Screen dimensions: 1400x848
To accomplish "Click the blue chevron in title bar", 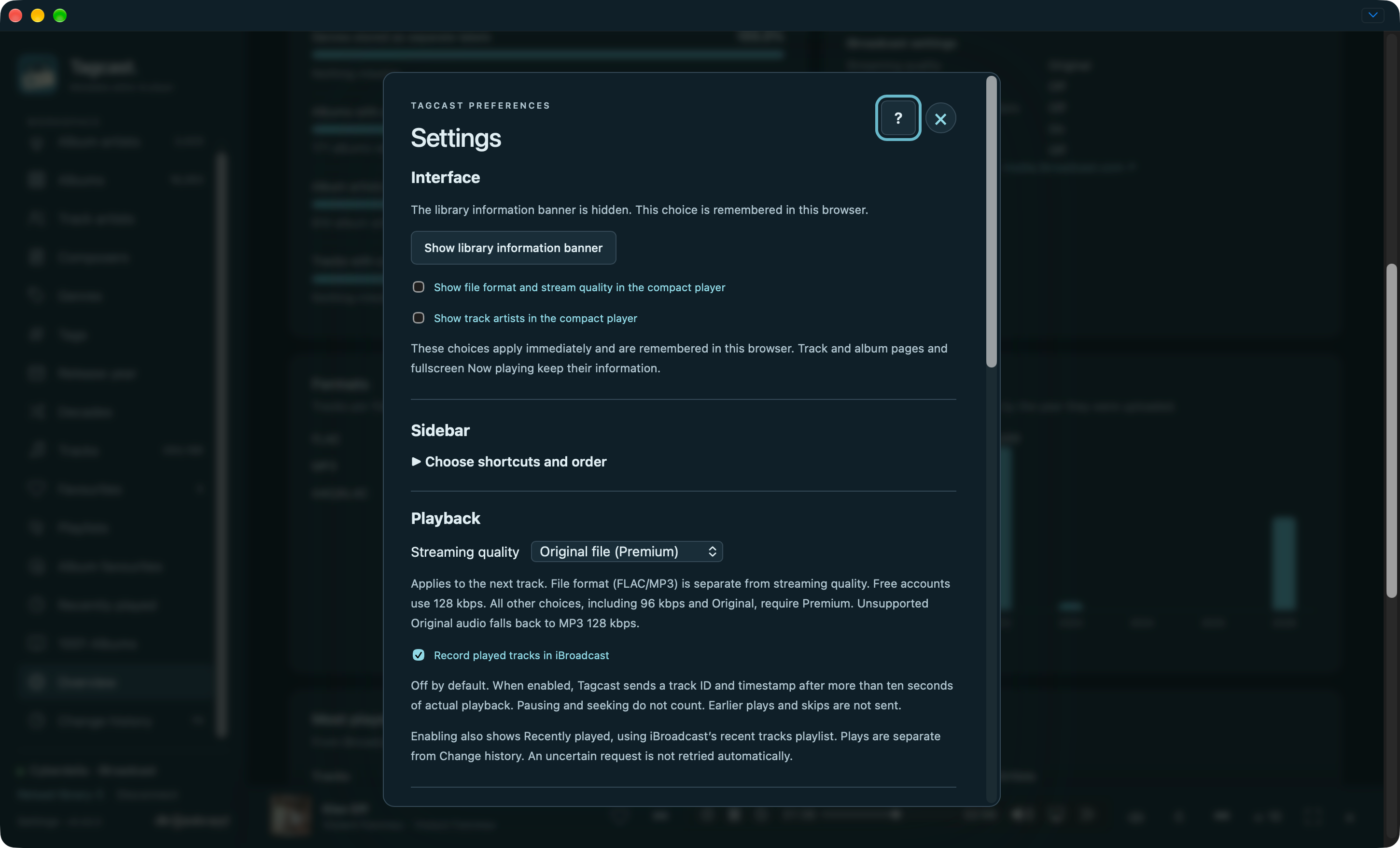I will pos(1373,15).
